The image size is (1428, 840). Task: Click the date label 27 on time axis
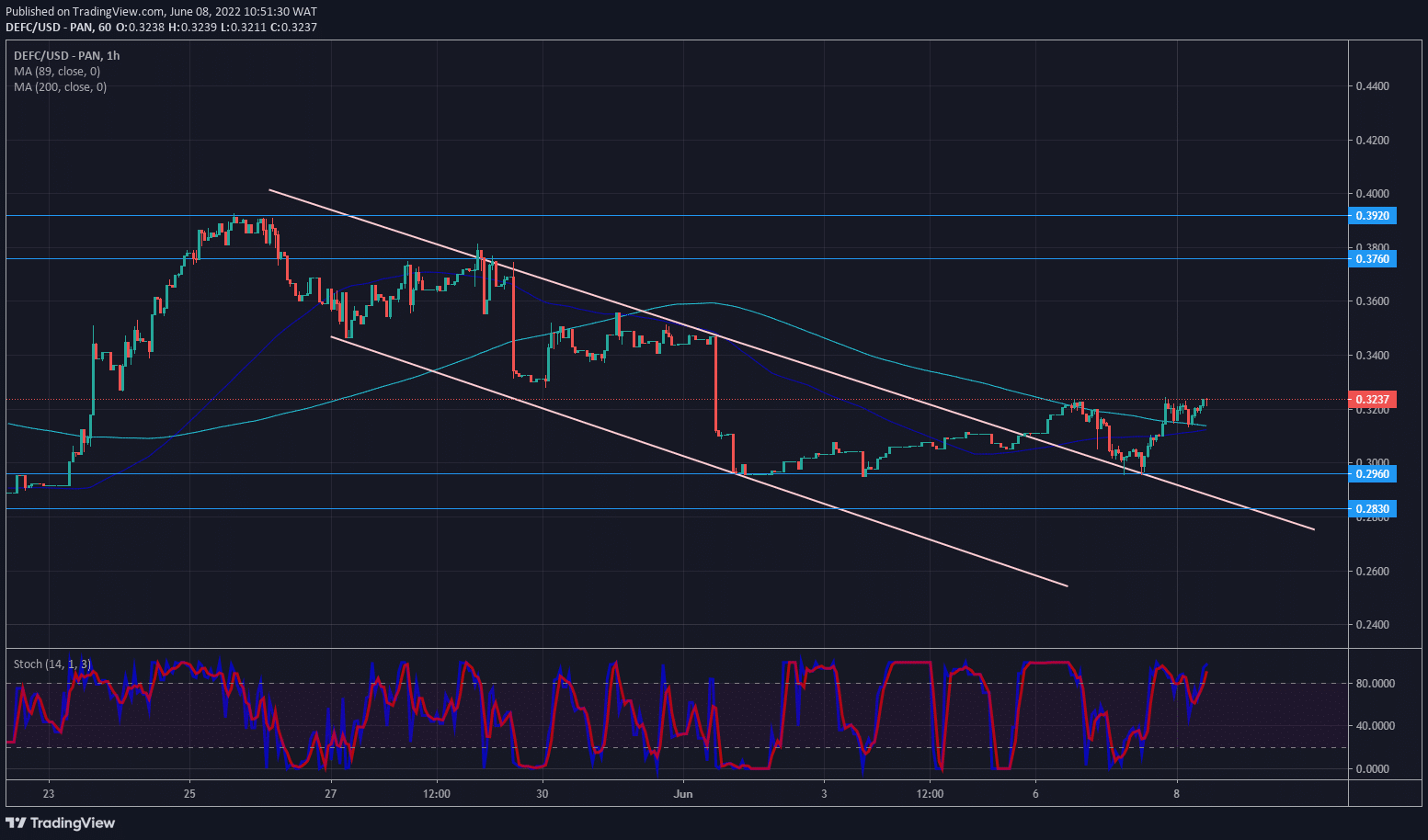(x=331, y=794)
